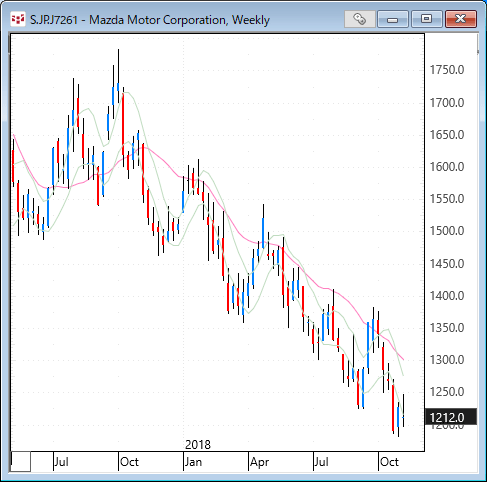Close the Mazda Motor Corporation chart
The width and height of the screenshot is (487, 482).
461,19
